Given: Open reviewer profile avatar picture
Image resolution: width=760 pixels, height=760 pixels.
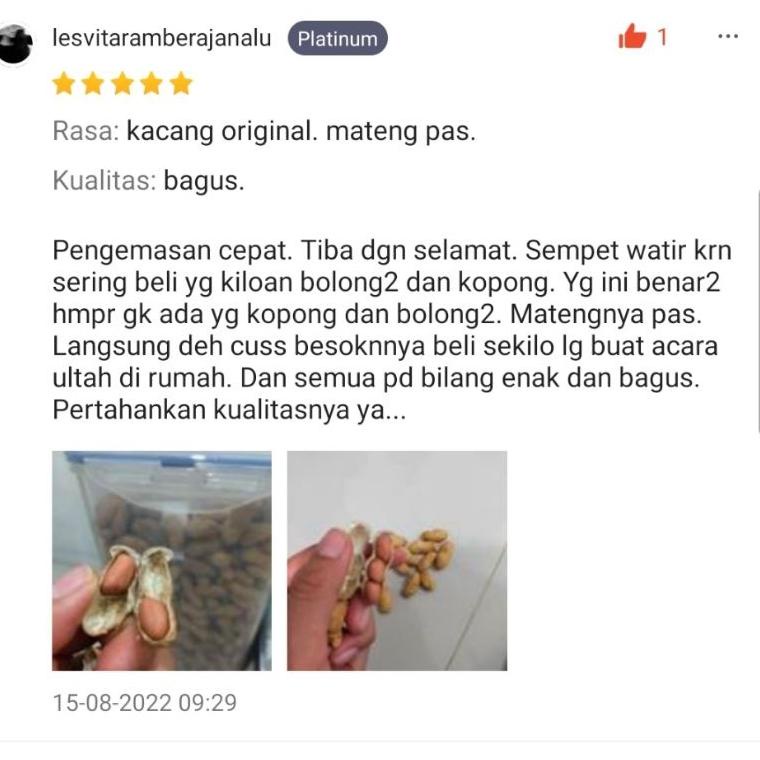Looking at the screenshot, I should click(16, 44).
